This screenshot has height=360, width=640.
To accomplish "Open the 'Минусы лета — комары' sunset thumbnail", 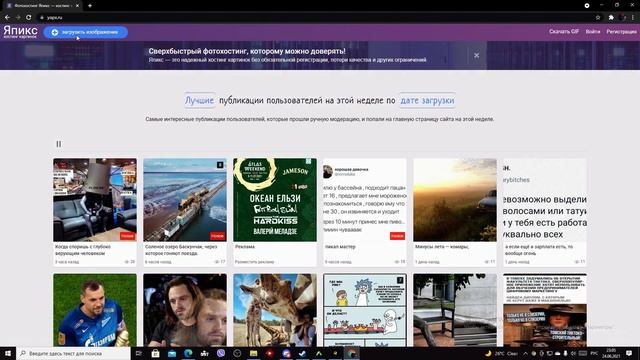I will coord(455,200).
